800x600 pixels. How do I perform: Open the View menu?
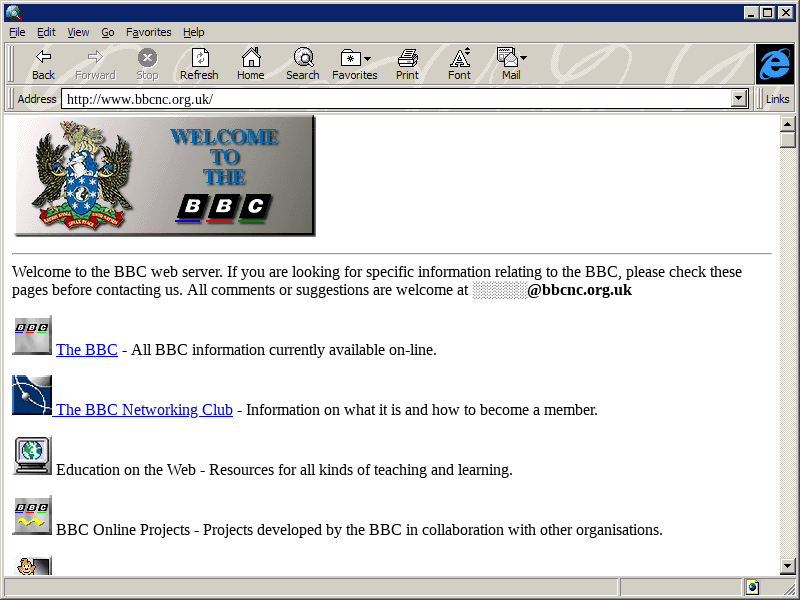tap(78, 32)
